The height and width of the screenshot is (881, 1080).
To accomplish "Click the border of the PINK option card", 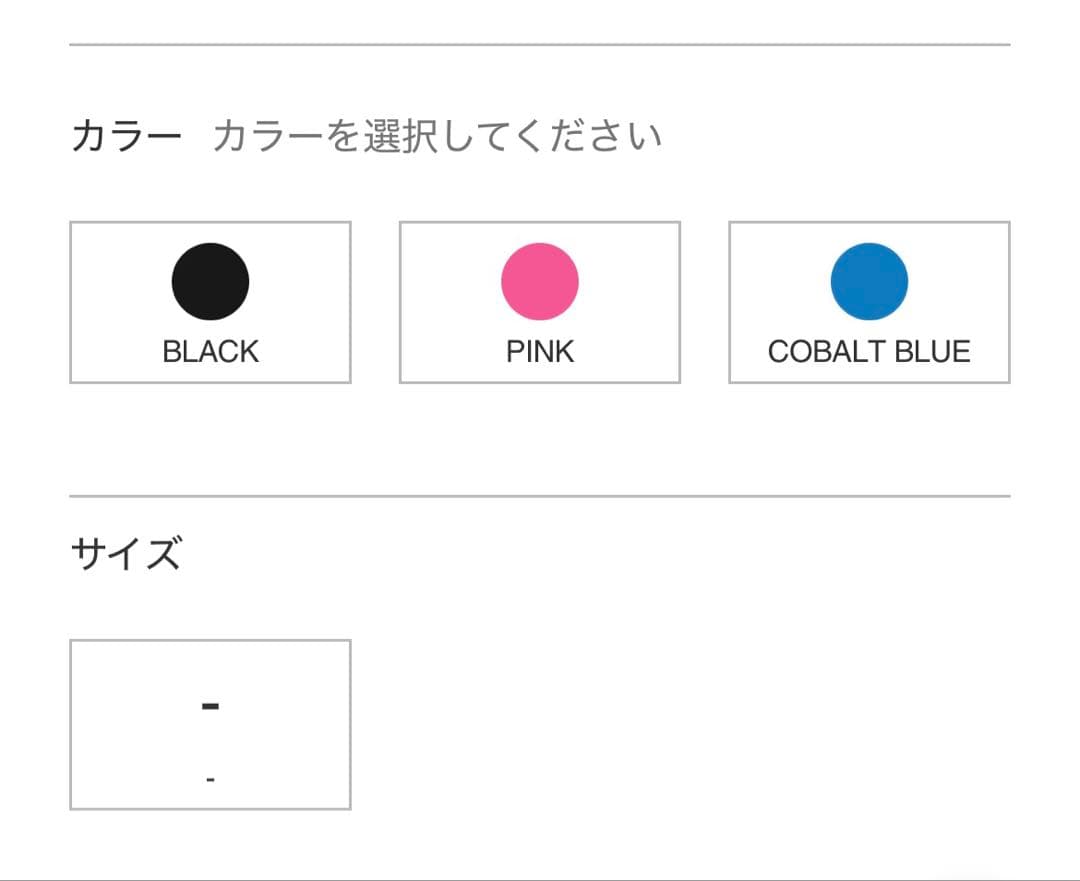I will click(x=399, y=301).
